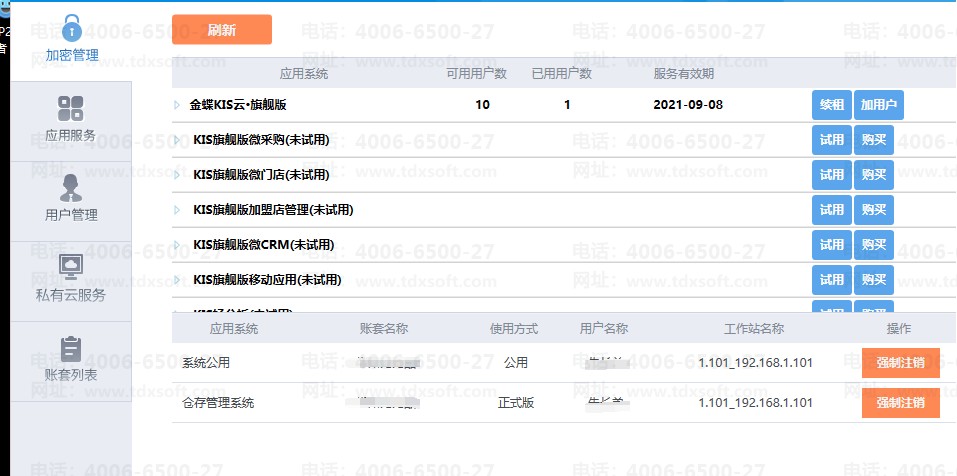This screenshot has width=957, height=476.
Task: Click 强制注销 for 仓存管理系统 row
Action: tap(900, 403)
